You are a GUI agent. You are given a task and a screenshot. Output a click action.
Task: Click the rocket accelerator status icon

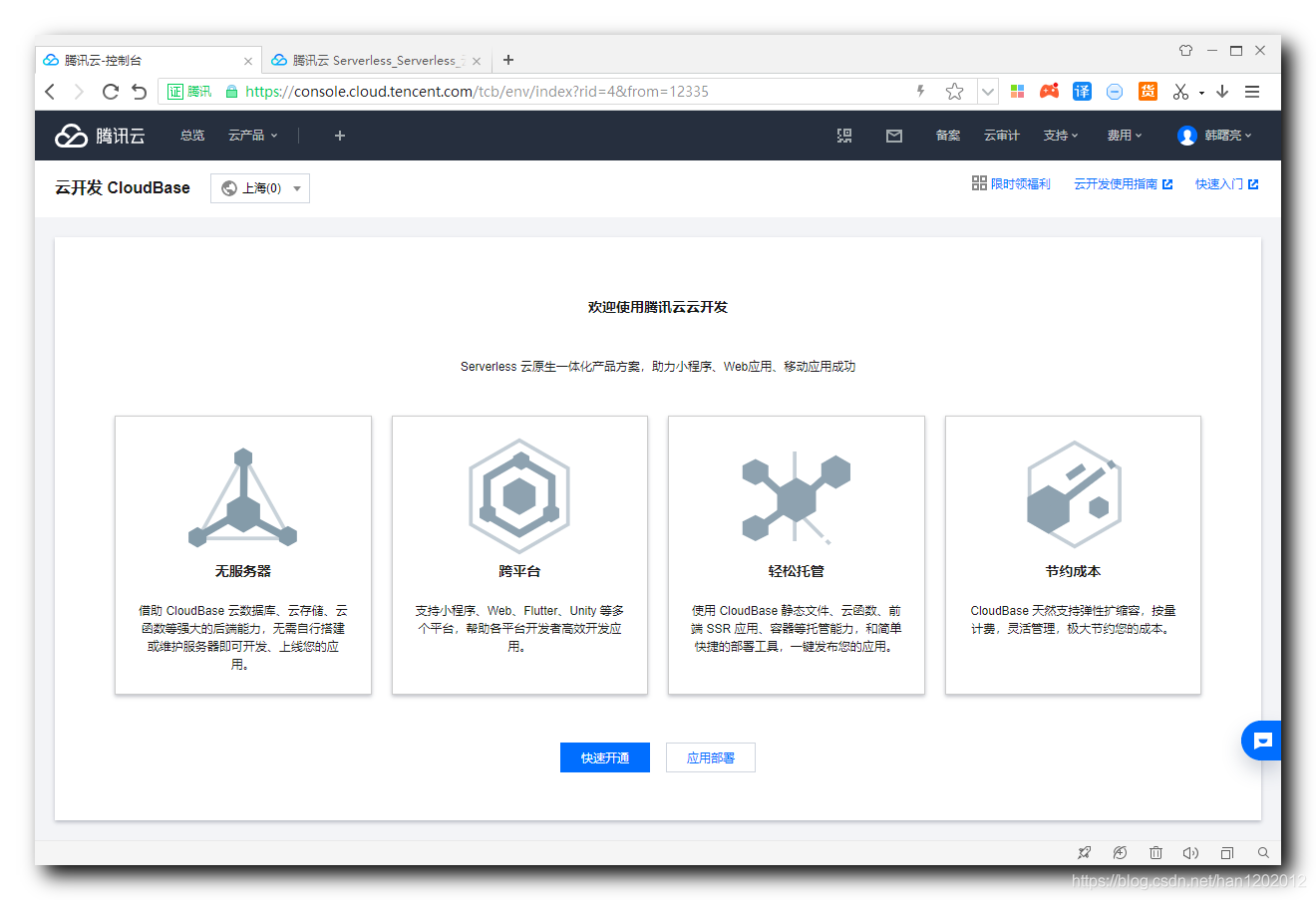[x=1085, y=853]
